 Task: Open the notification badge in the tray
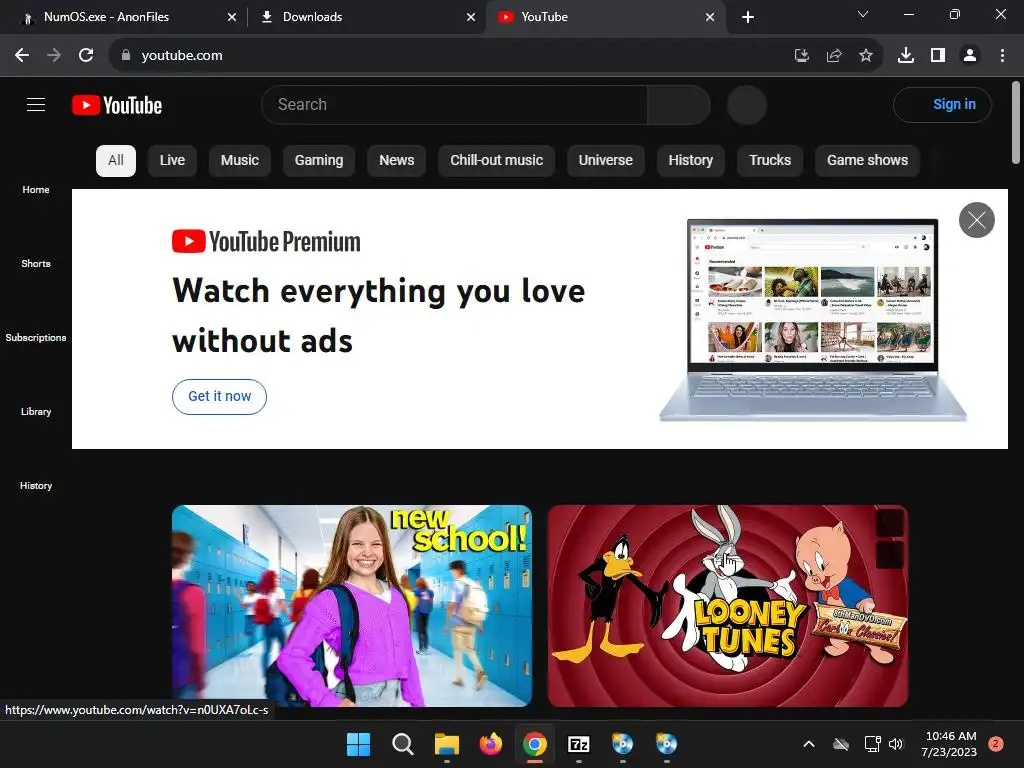(x=996, y=744)
